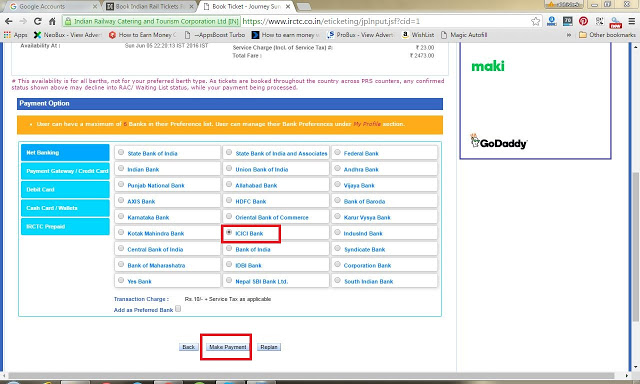The width and height of the screenshot is (640, 384).
Task: Click the Pinterest extension icon
Action: [x=583, y=21]
